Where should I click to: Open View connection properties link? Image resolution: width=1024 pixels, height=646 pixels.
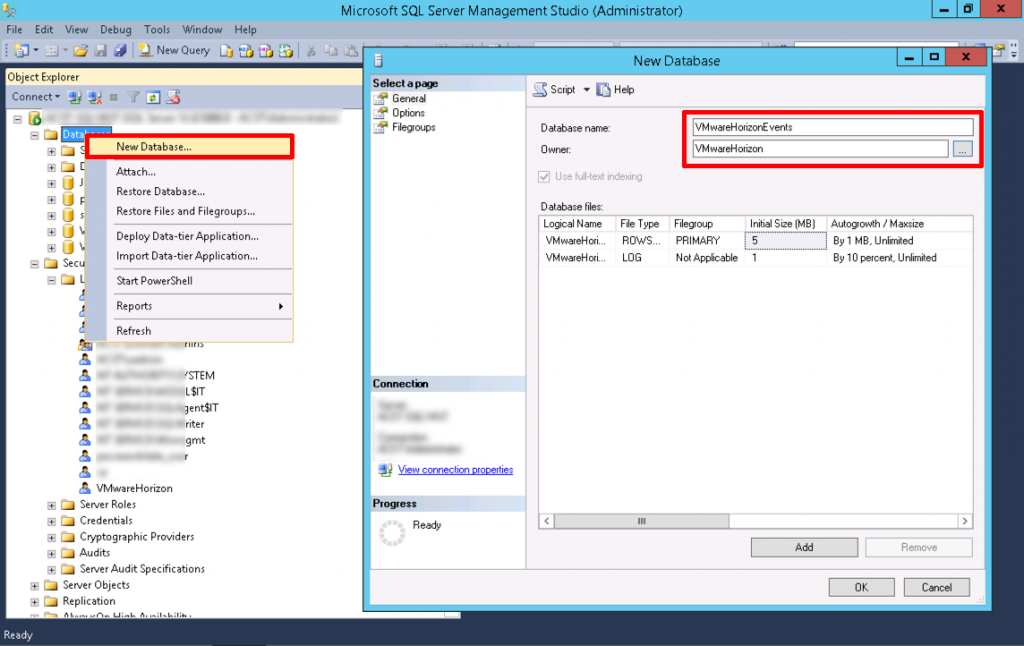pyautogui.click(x=455, y=469)
